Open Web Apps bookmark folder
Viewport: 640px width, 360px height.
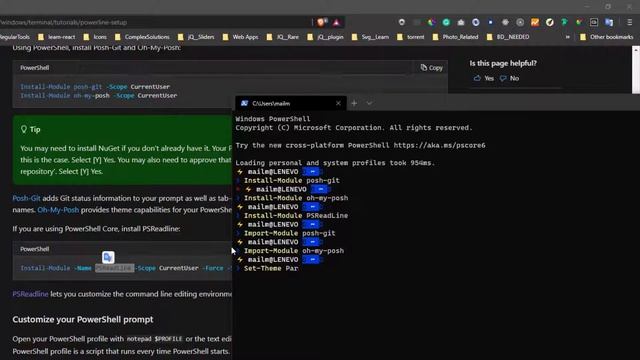[240, 37]
